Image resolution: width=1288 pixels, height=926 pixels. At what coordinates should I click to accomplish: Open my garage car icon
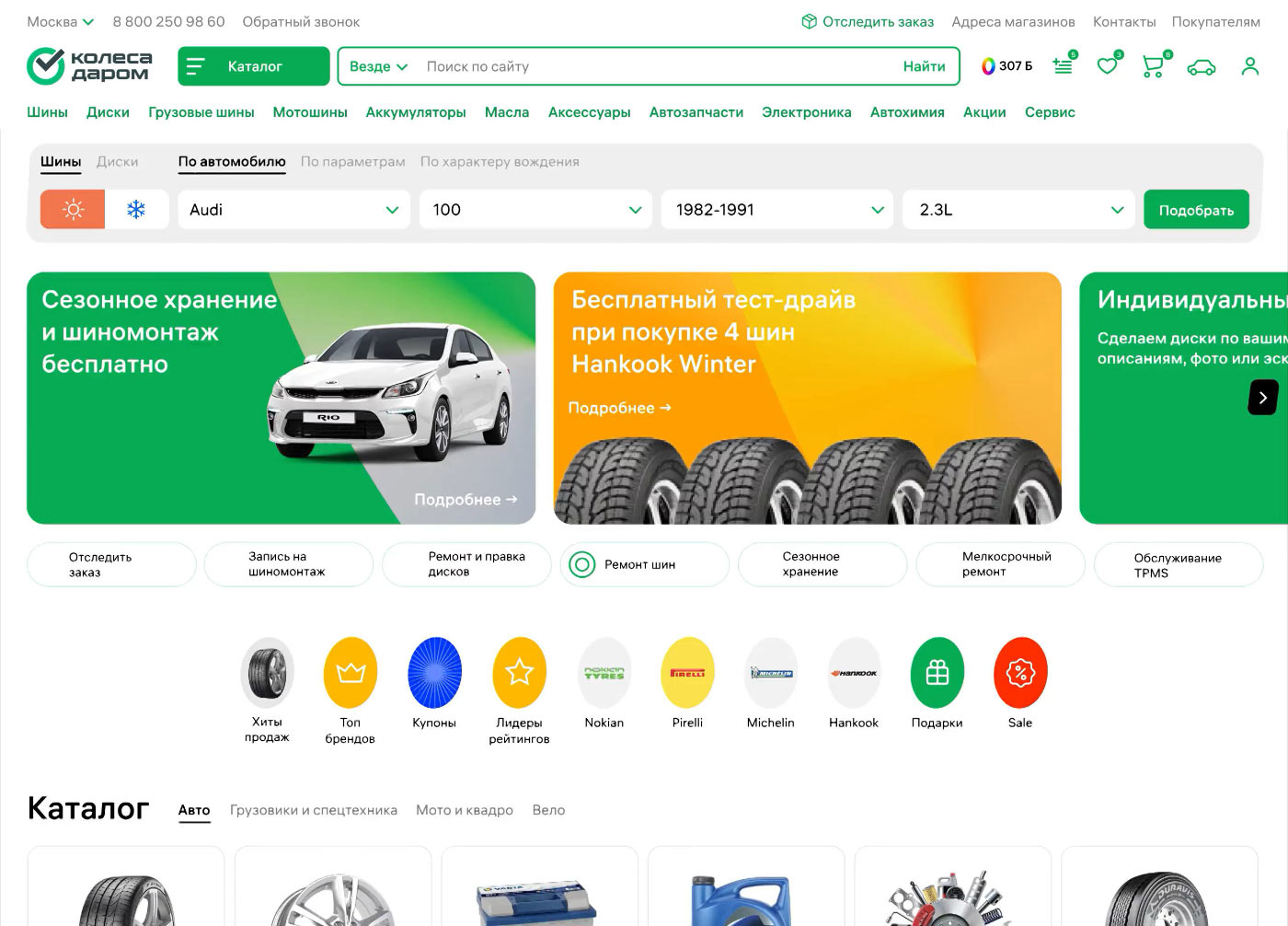coord(1201,67)
